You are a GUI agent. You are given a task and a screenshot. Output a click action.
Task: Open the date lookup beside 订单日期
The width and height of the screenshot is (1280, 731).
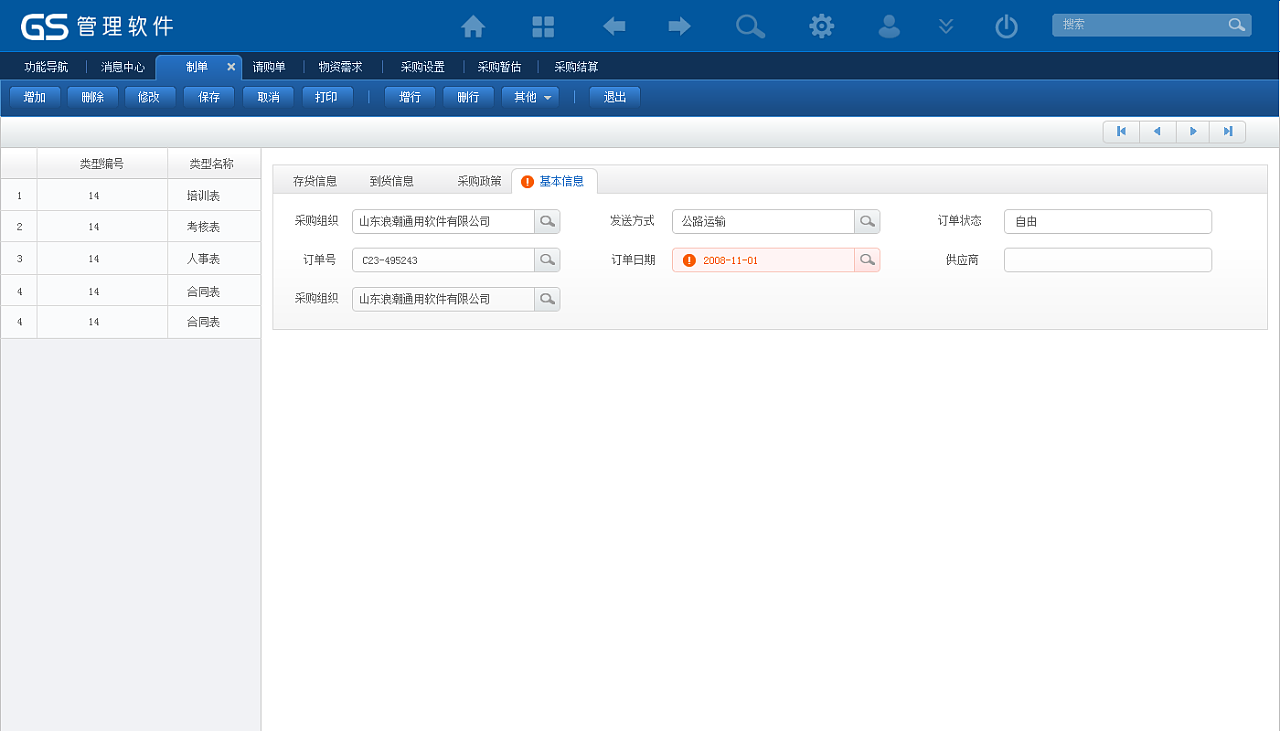[x=867, y=258]
